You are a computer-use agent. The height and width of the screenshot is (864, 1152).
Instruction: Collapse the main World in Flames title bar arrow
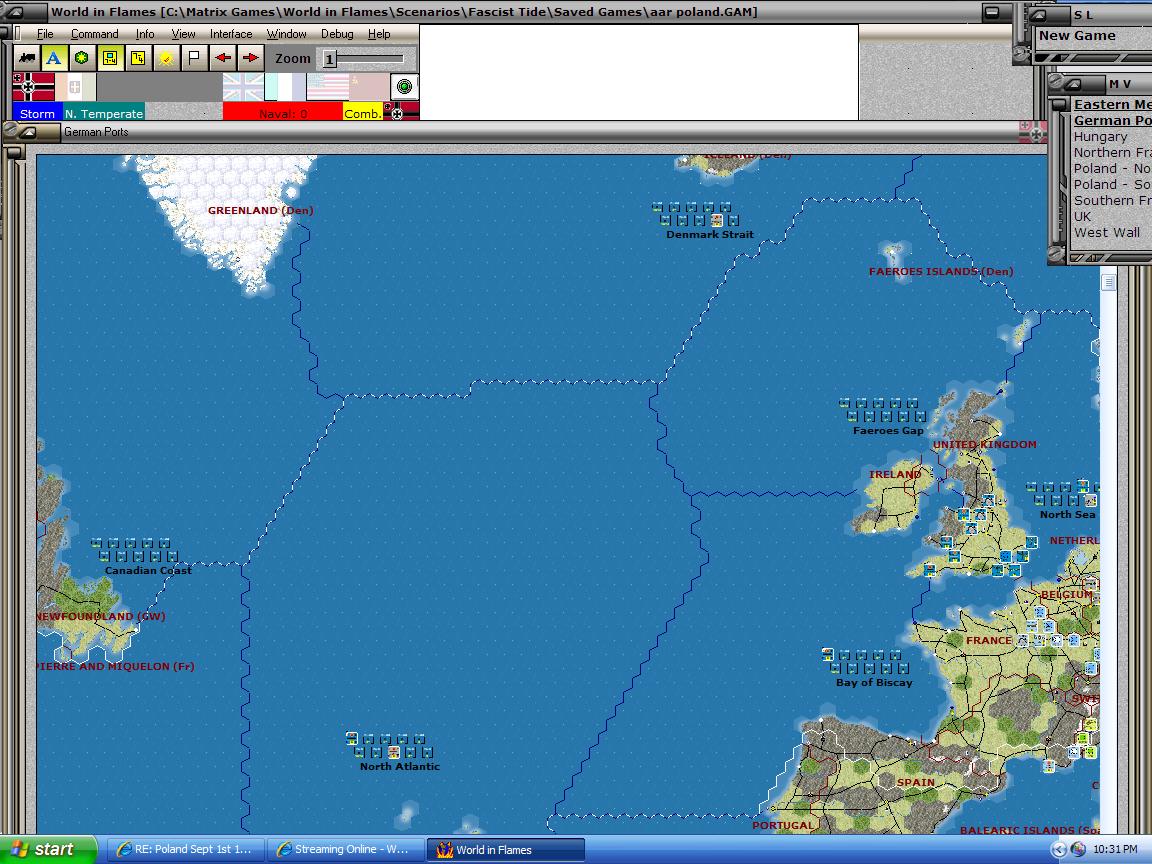(x=14, y=12)
